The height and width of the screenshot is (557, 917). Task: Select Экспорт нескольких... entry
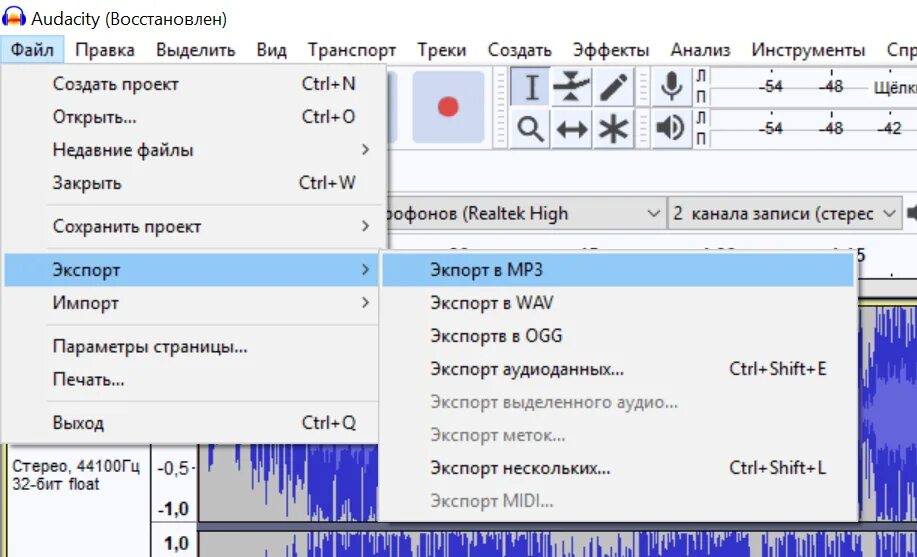pyautogui.click(x=618, y=468)
